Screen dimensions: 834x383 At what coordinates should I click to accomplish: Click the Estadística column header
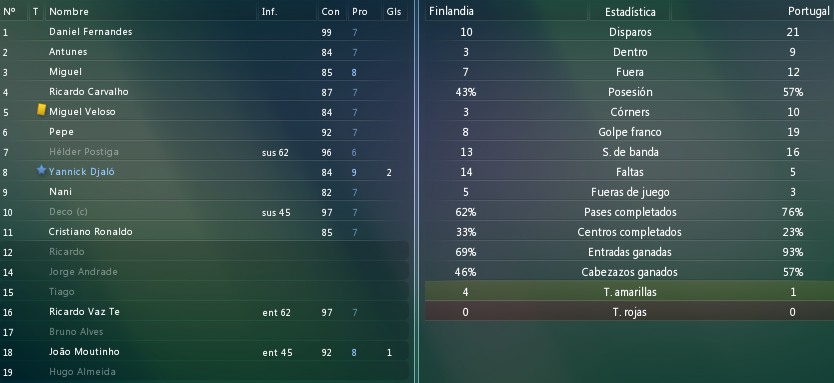pos(630,12)
